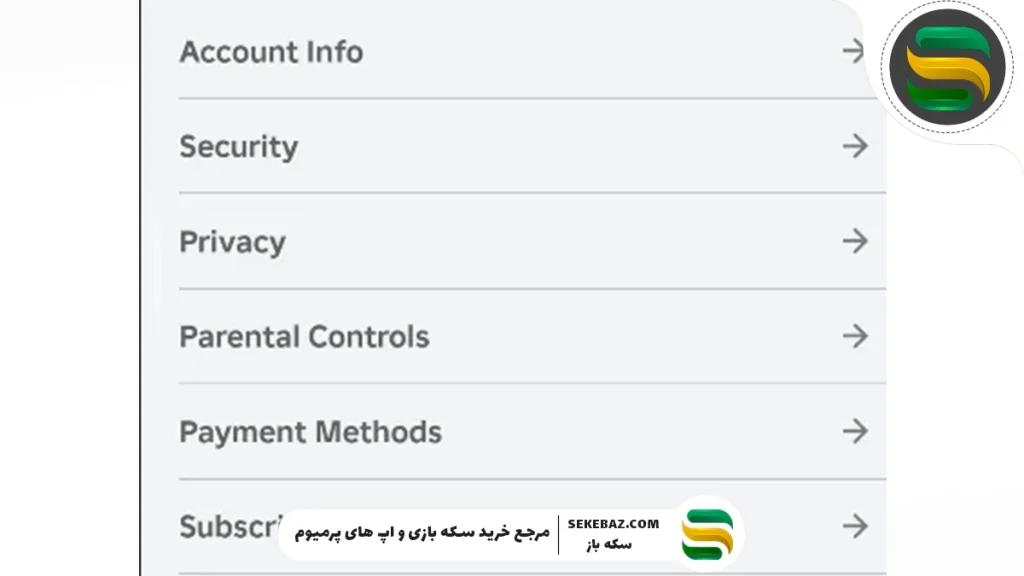The width and height of the screenshot is (1024, 576).
Task: Click the arrow icon beside Parental Controls
Action: point(855,336)
